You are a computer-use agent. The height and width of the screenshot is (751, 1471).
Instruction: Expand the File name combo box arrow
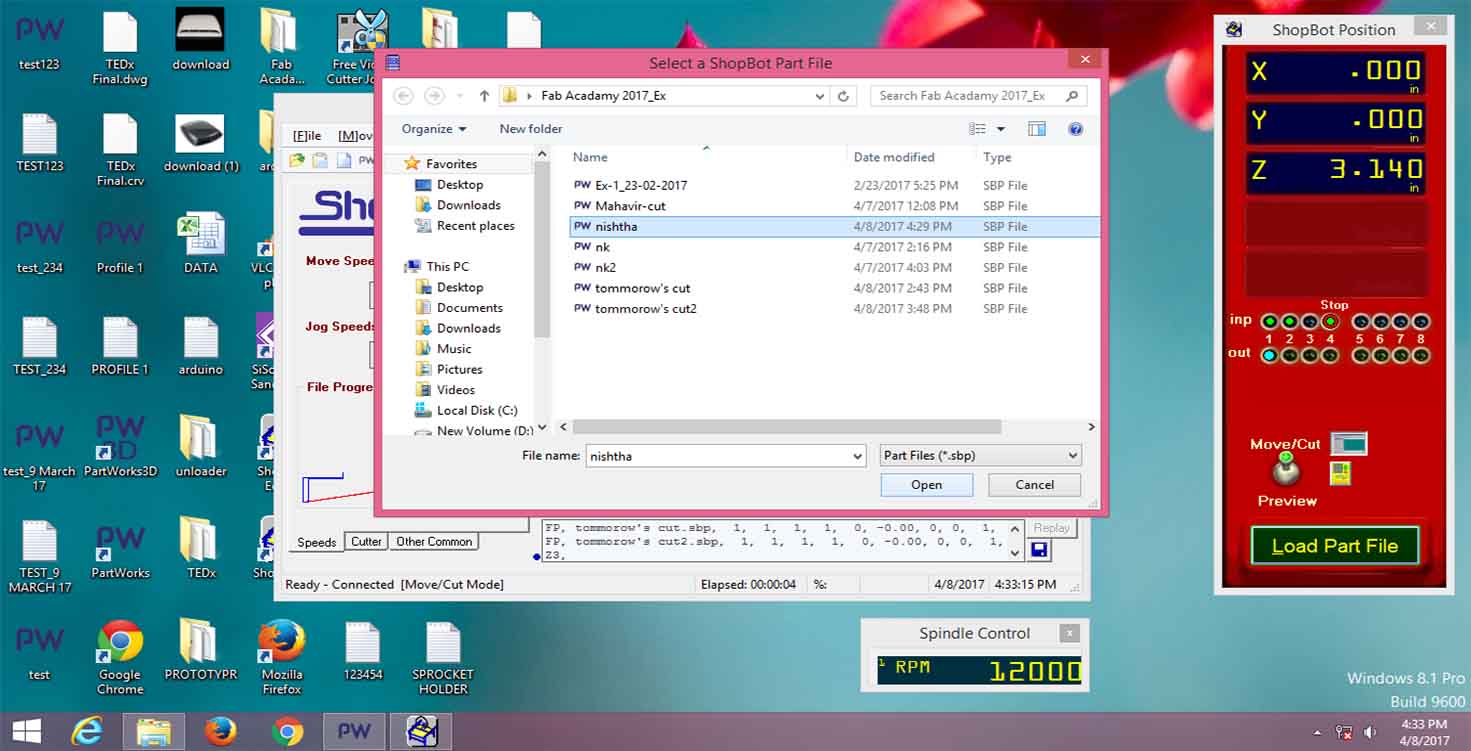[857, 456]
